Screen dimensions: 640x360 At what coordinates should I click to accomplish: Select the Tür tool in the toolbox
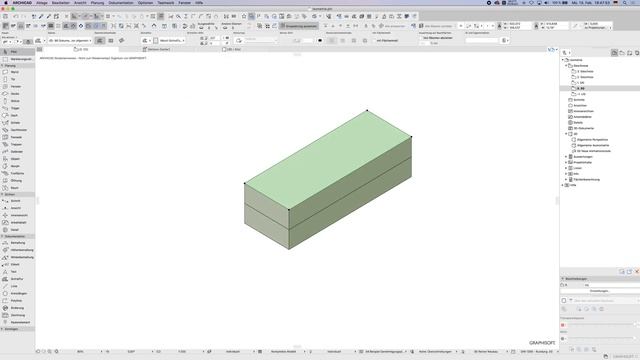[17, 79]
